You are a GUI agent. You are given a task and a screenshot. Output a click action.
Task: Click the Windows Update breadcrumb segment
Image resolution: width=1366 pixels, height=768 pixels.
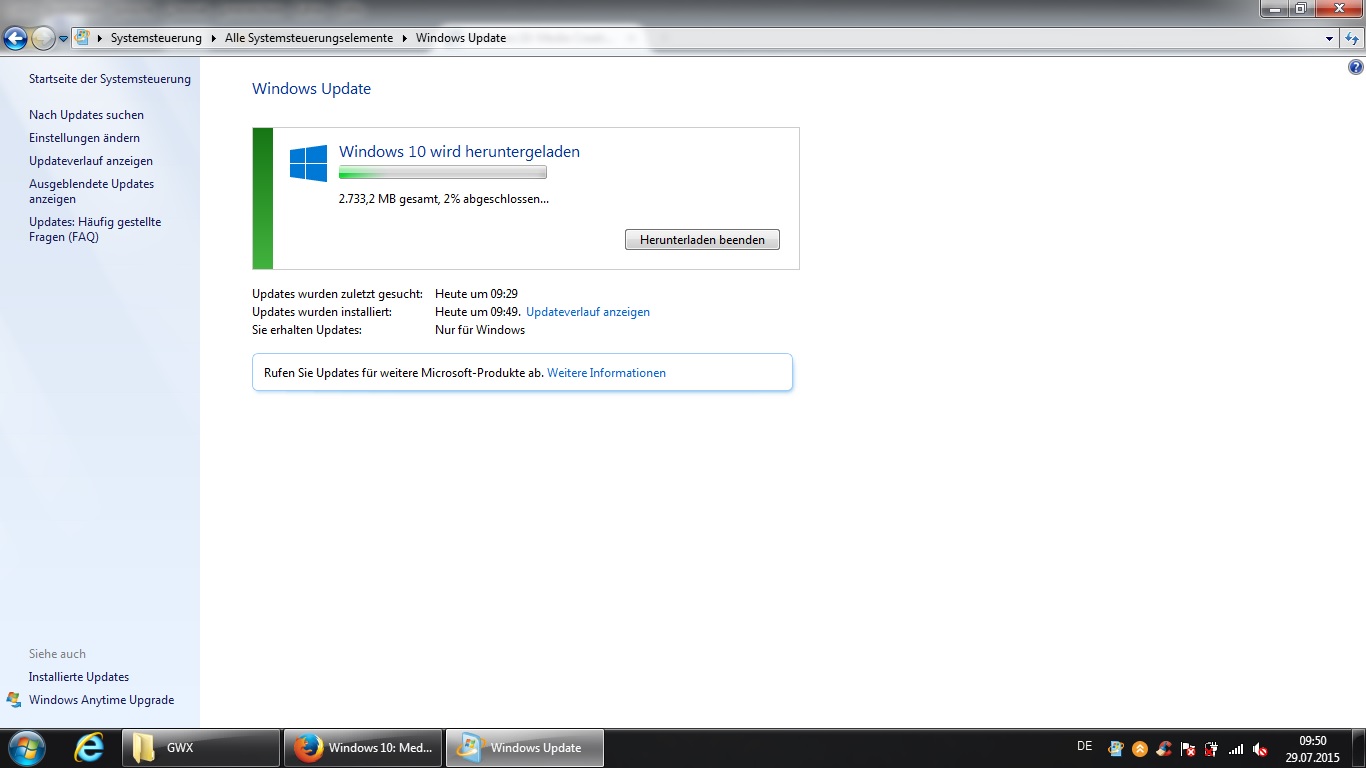(x=461, y=38)
